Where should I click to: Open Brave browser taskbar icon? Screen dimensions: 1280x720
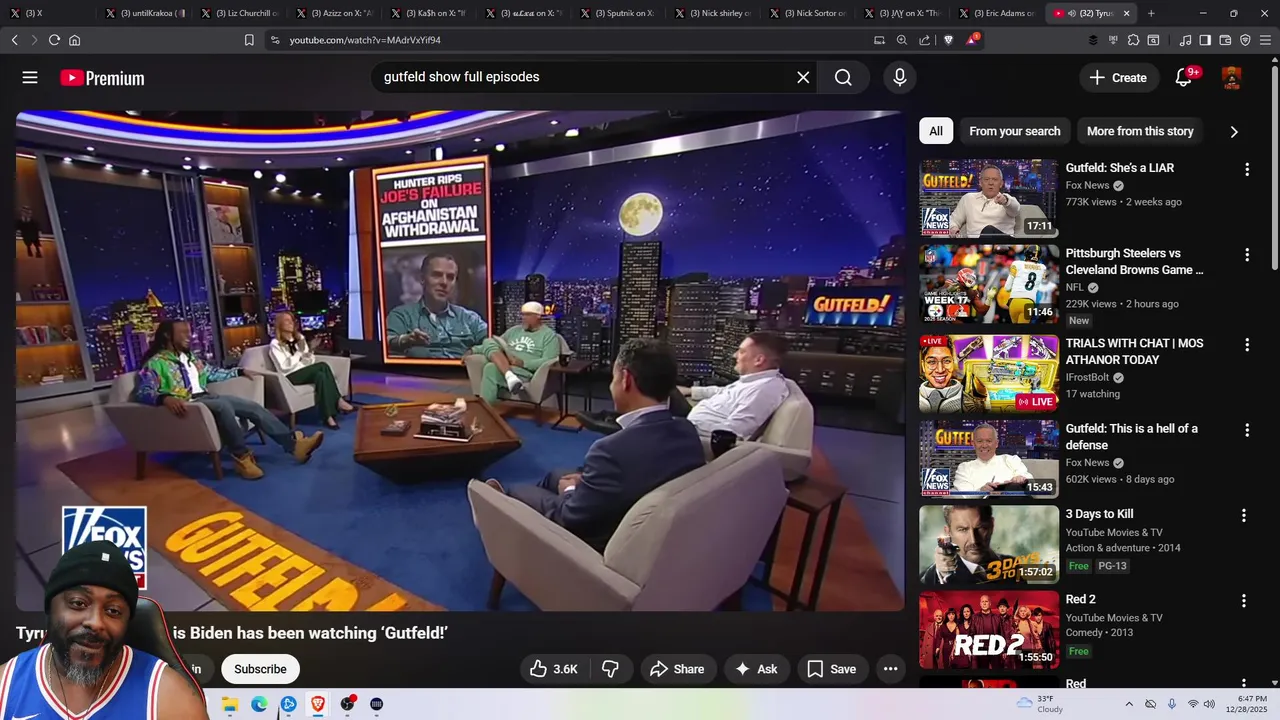click(318, 704)
